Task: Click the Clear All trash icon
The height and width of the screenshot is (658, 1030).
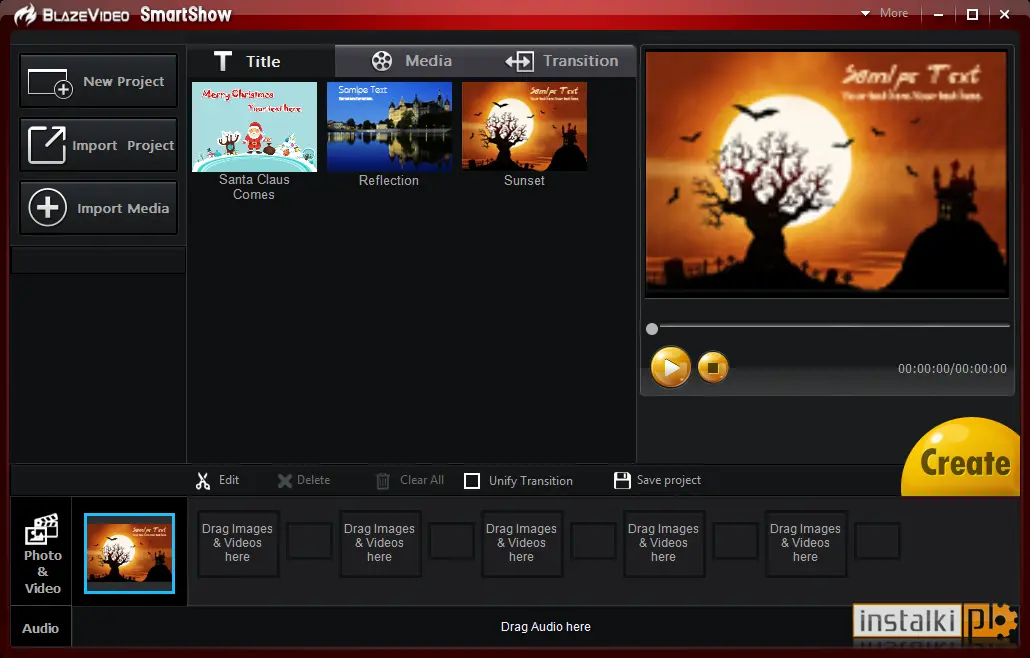Action: 382,481
